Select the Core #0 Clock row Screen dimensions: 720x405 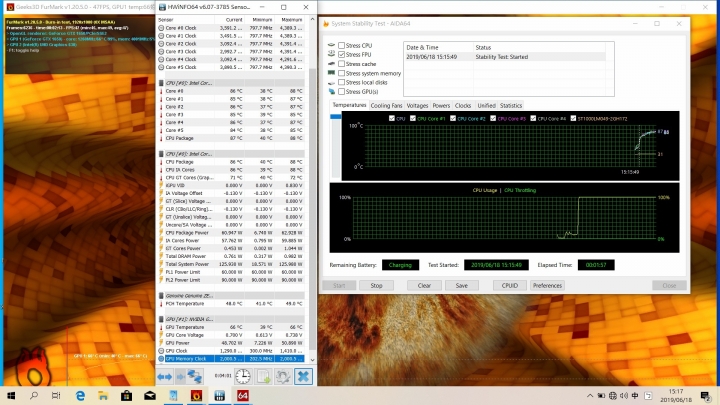(x=231, y=28)
